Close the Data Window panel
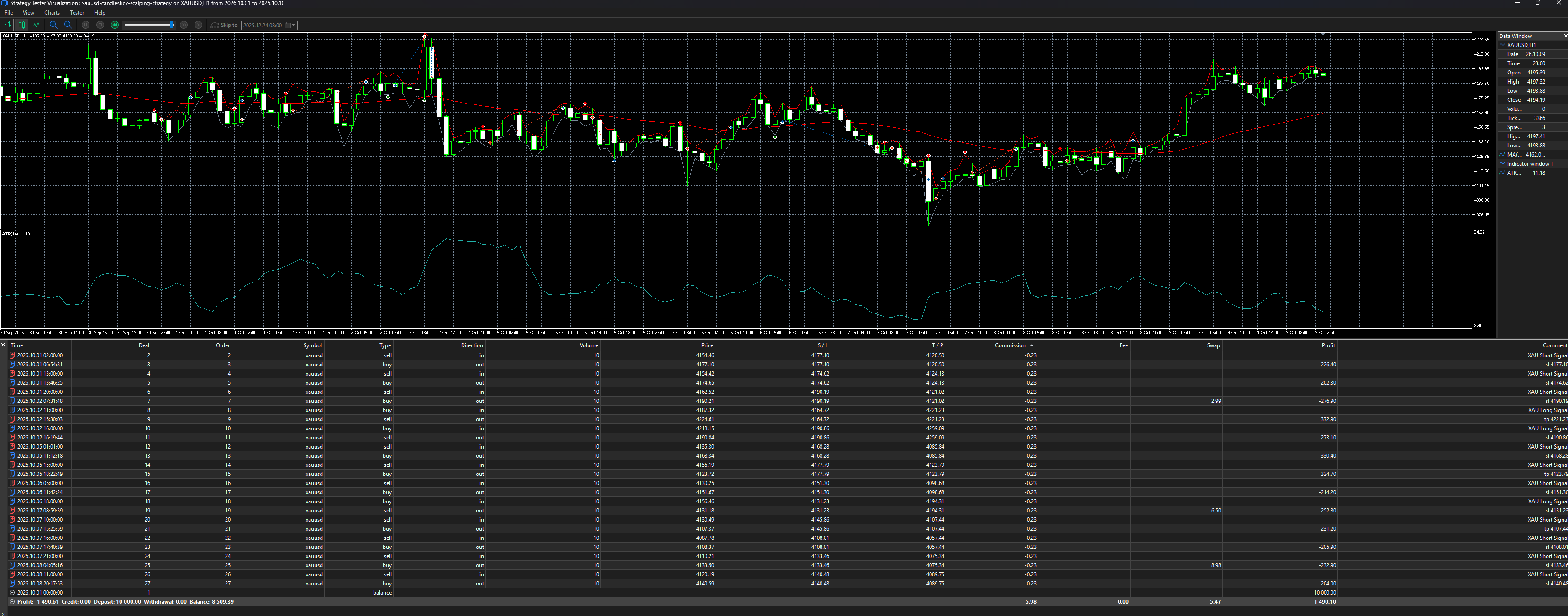 click(x=1565, y=36)
